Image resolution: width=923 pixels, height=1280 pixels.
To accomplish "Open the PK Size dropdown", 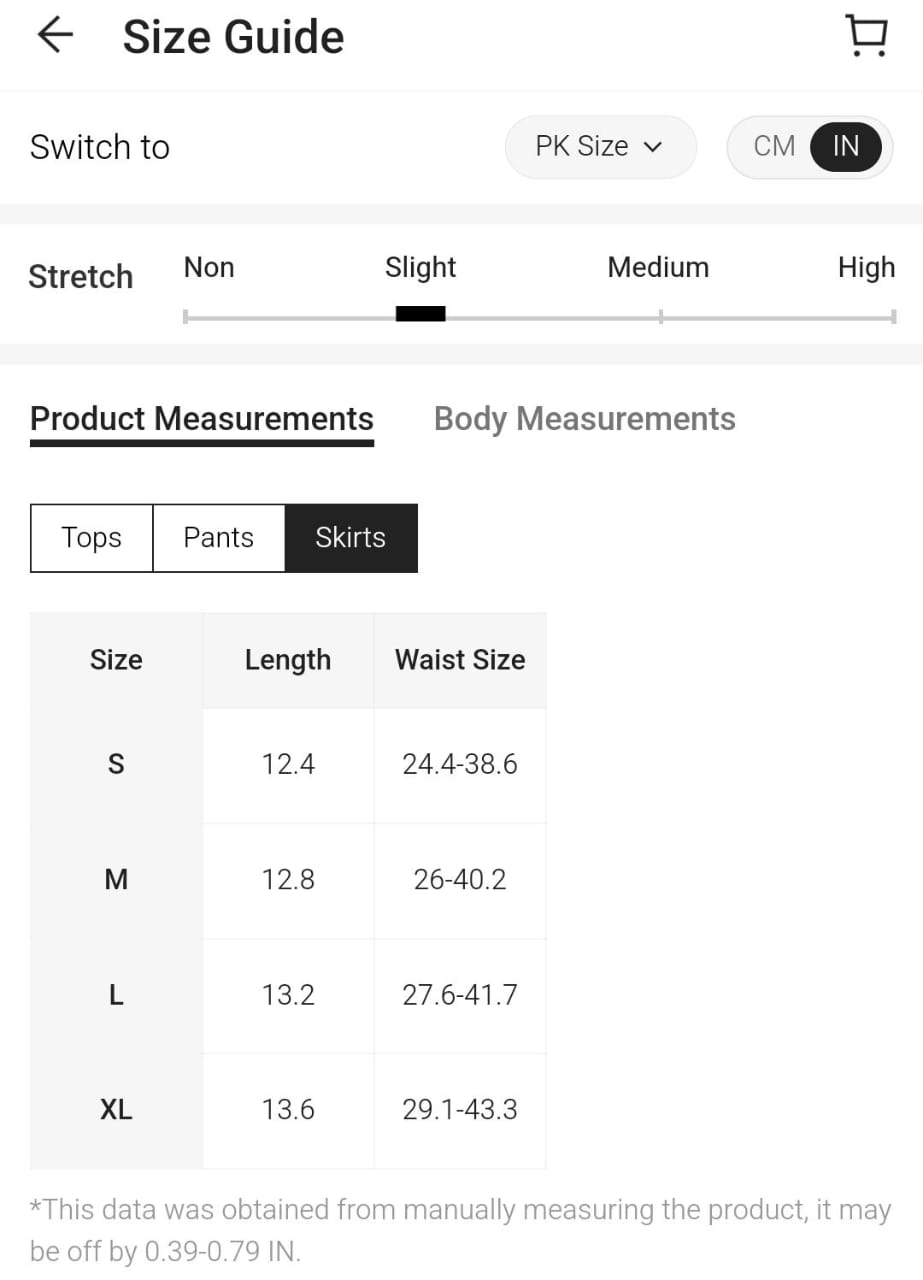I will point(600,146).
